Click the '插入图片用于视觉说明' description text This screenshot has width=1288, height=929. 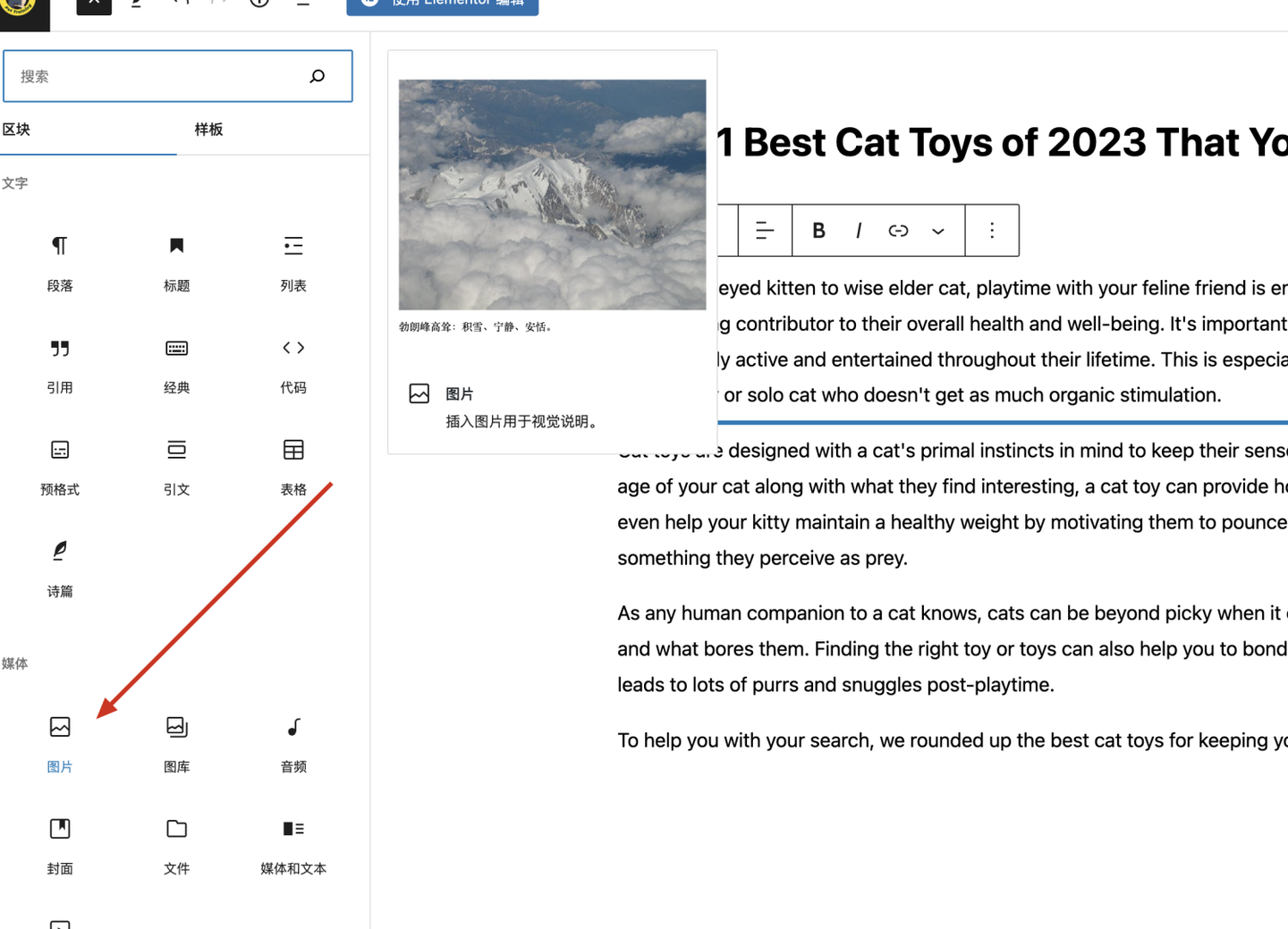pyautogui.click(x=522, y=421)
